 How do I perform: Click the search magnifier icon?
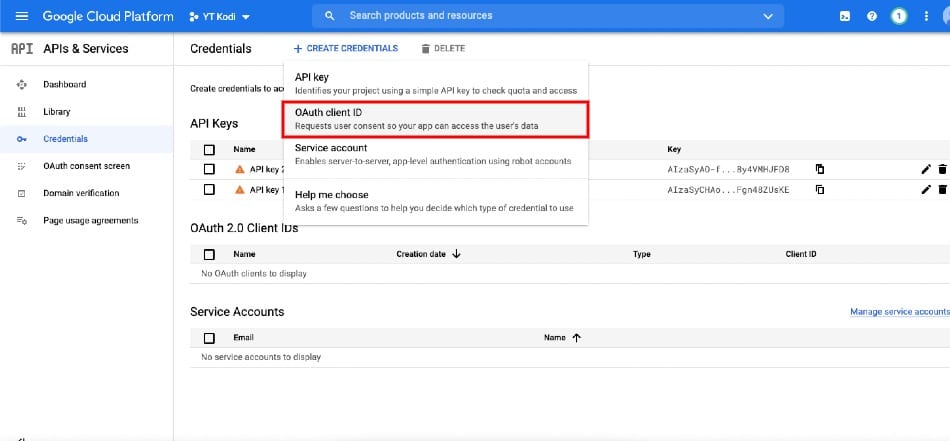[x=330, y=16]
